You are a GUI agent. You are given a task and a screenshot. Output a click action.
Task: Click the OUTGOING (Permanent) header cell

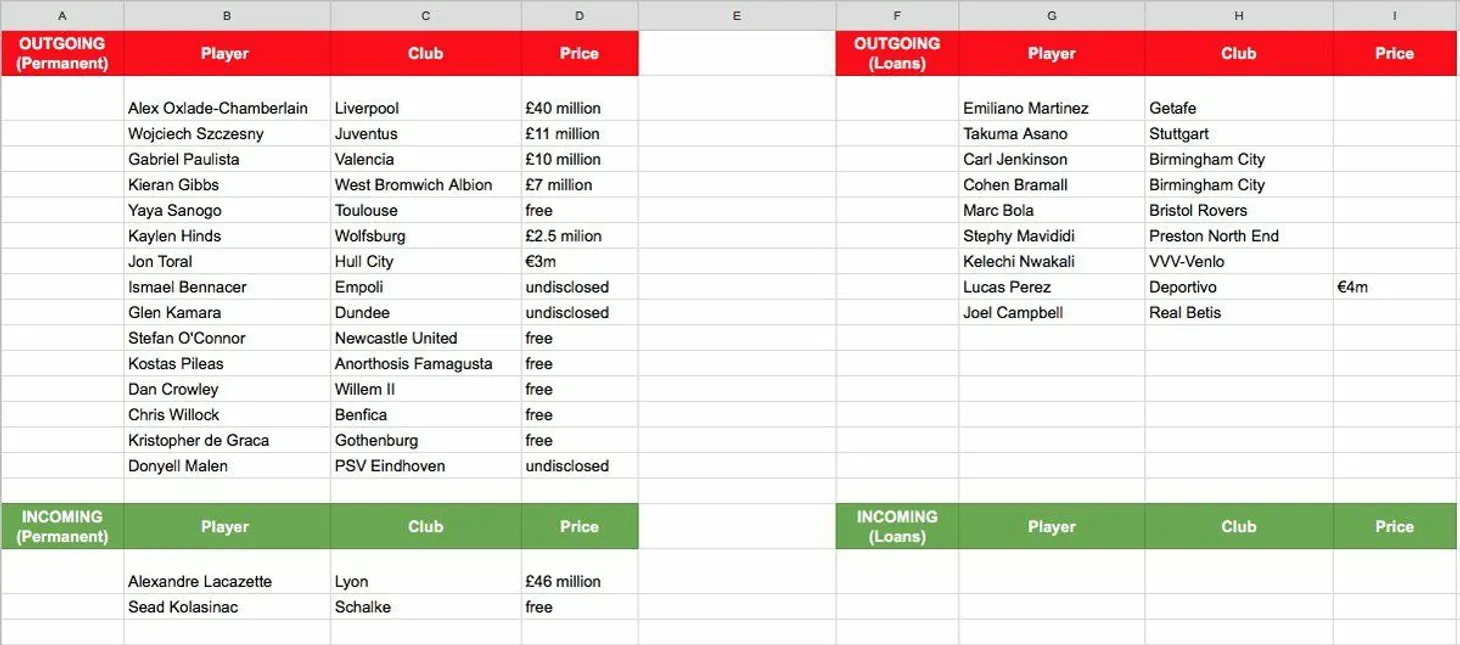[x=62, y=53]
